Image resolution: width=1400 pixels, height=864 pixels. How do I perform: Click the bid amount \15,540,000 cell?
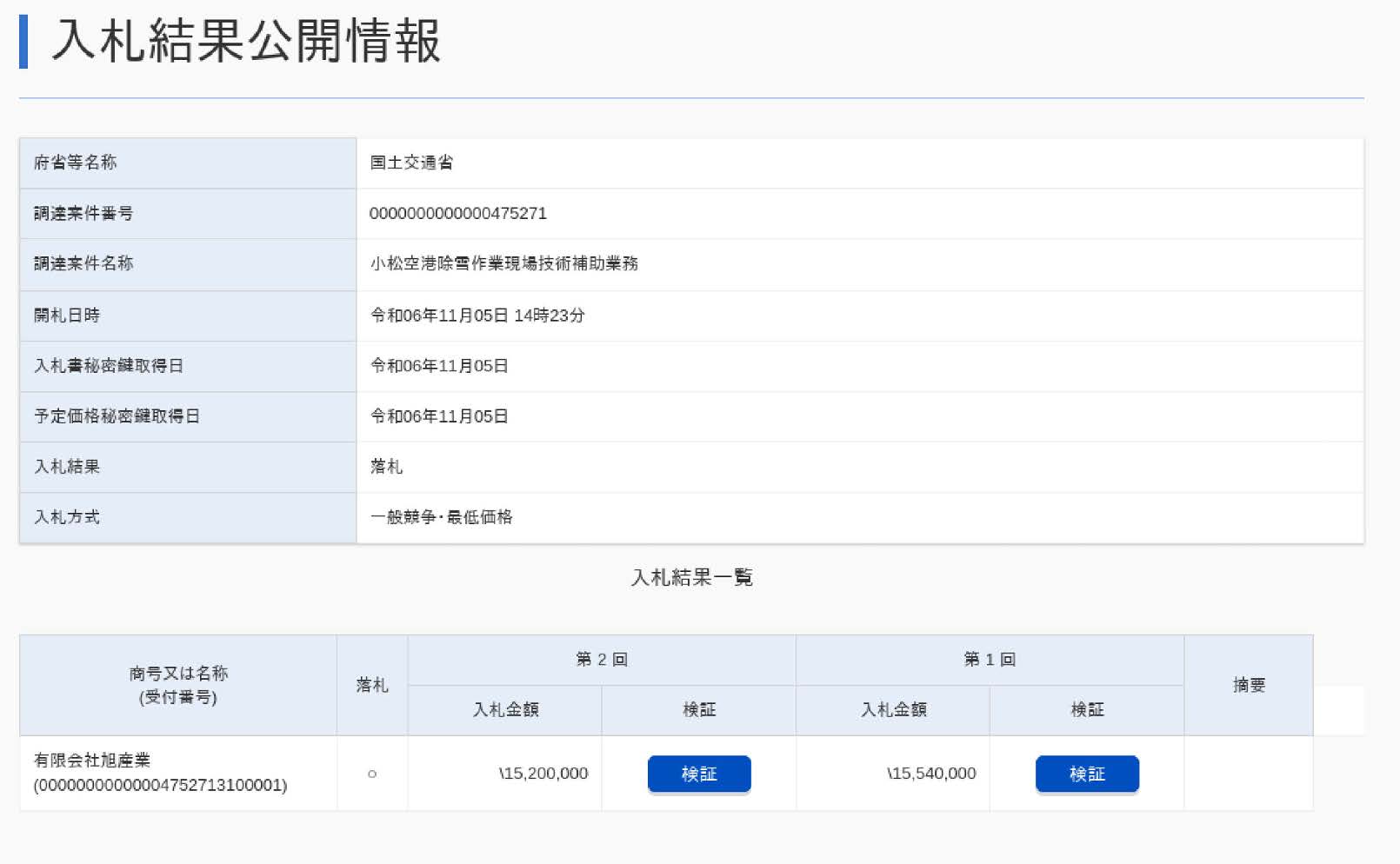click(930, 773)
